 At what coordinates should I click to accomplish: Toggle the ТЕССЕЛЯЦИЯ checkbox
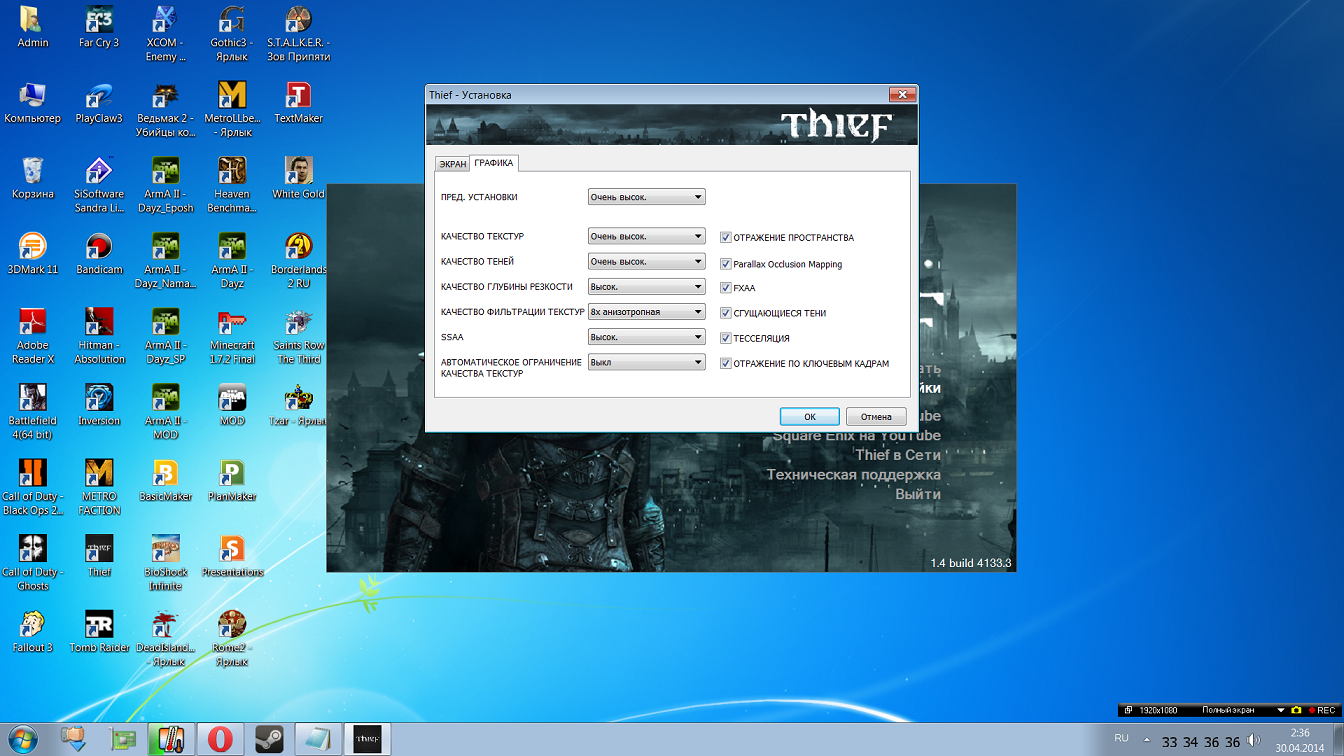click(x=726, y=338)
